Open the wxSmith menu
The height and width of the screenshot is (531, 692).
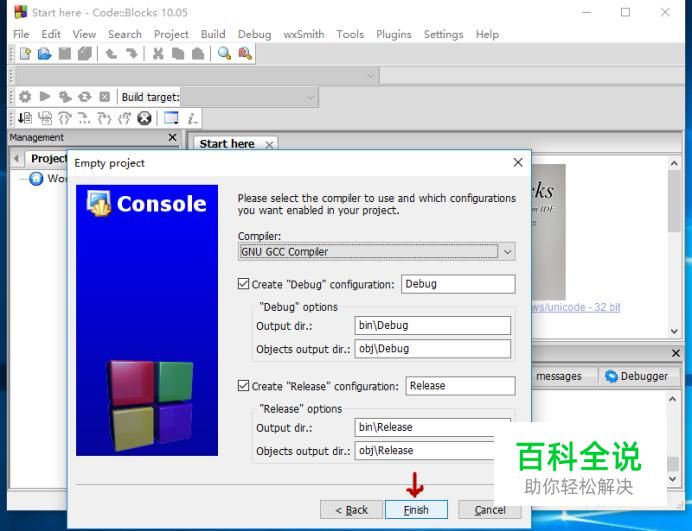point(304,34)
